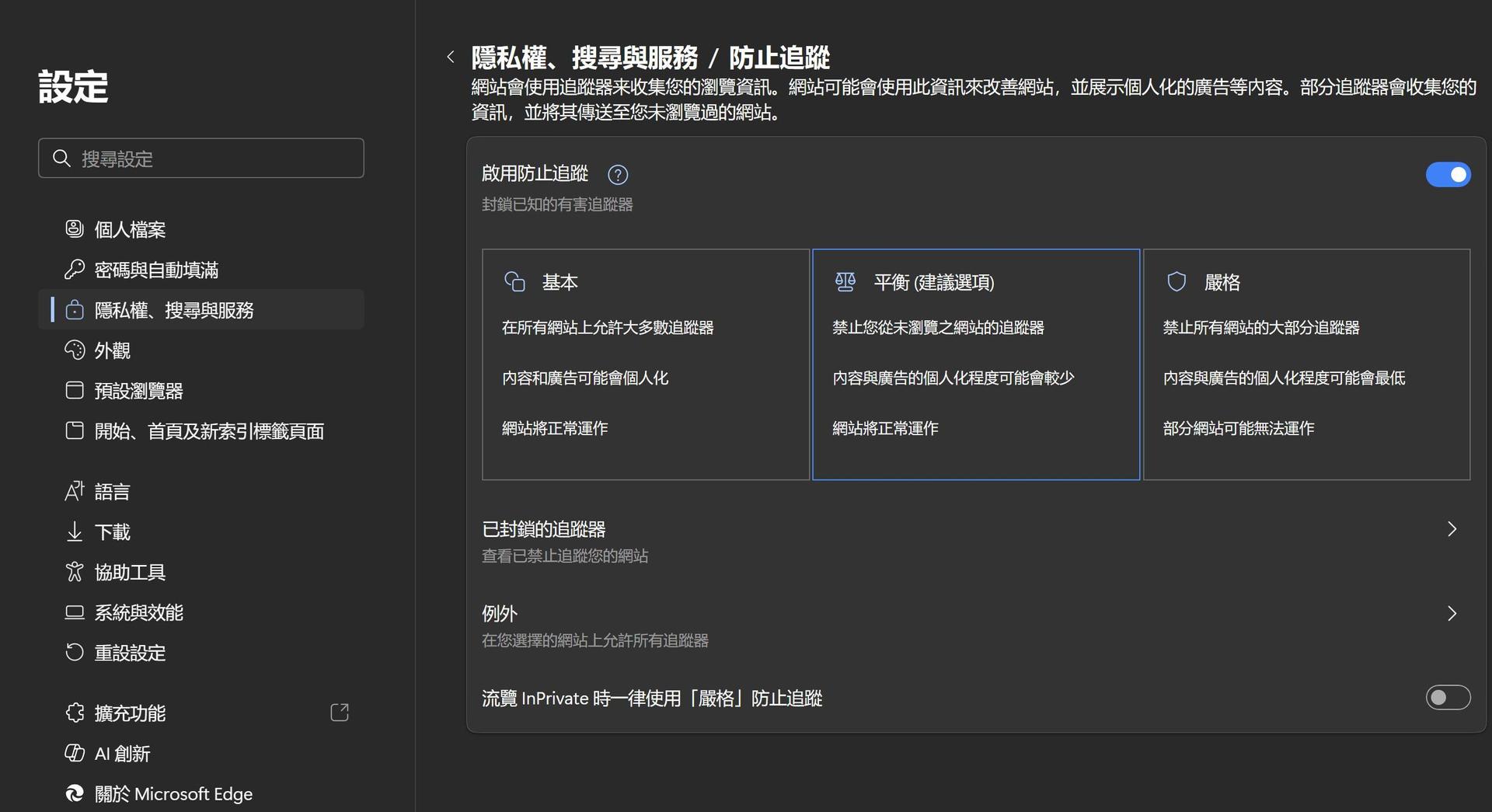This screenshot has width=1492, height=812.
Task: Click the Edge logo for 關於 Microsoft Edge
Action: click(75, 793)
